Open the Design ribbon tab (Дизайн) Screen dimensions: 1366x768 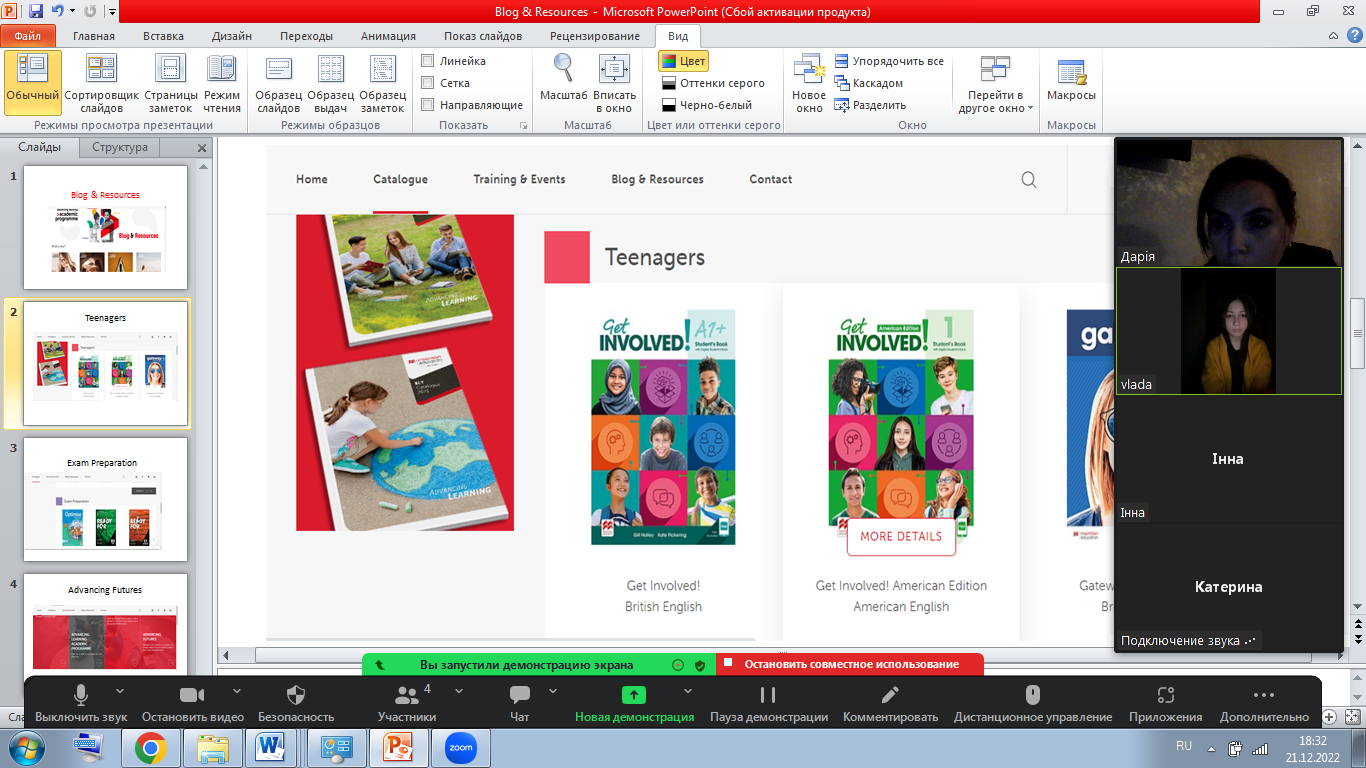[232, 36]
